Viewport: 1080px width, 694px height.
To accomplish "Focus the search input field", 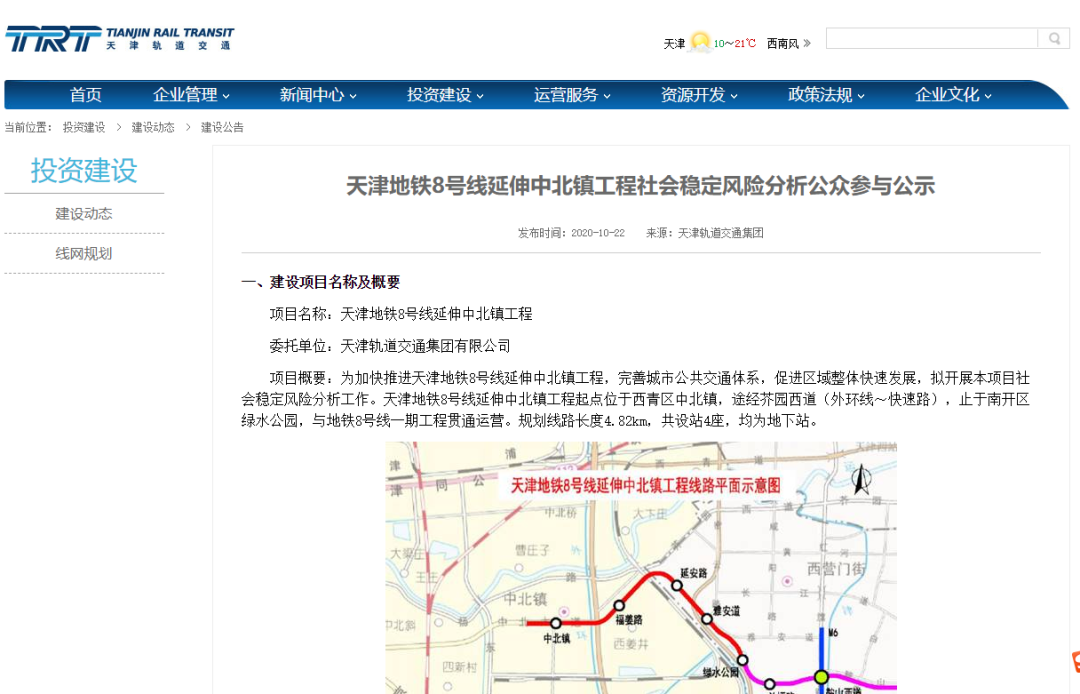I will coord(932,39).
